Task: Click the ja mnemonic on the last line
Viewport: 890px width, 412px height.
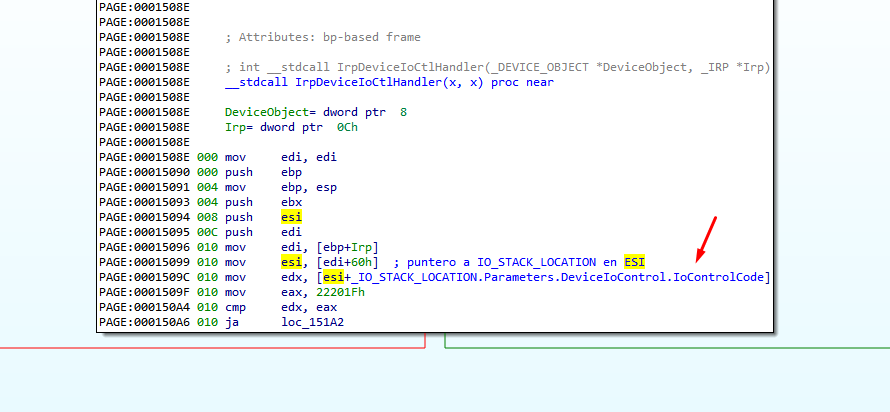Action: point(231,321)
